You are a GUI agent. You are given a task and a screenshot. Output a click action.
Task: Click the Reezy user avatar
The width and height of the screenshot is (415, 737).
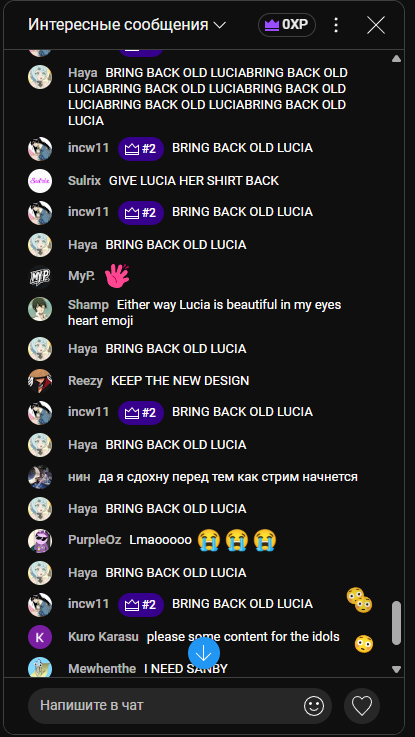(40, 381)
